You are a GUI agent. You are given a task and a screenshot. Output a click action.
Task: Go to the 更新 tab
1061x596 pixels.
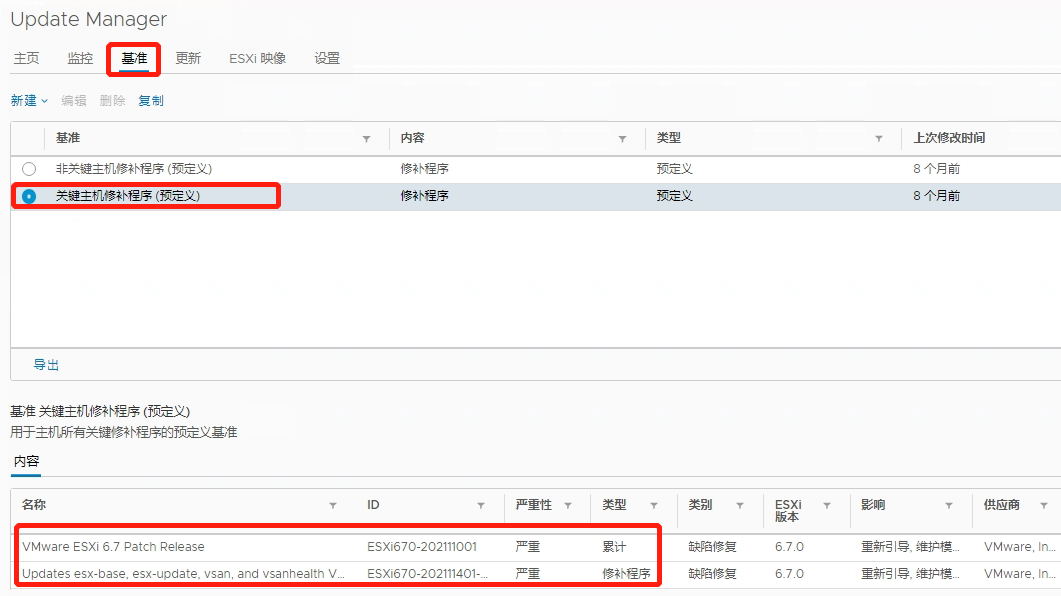click(188, 58)
